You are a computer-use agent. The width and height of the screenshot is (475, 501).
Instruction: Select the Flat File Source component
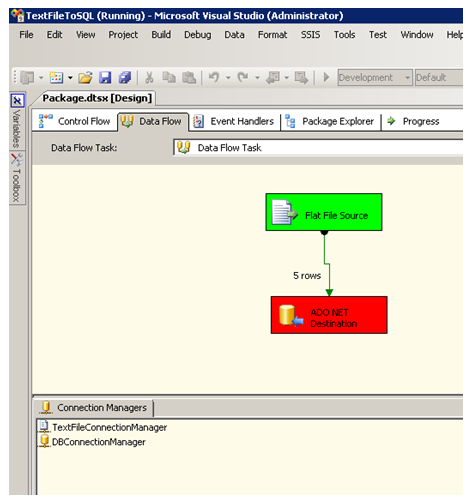pyautogui.click(x=324, y=212)
